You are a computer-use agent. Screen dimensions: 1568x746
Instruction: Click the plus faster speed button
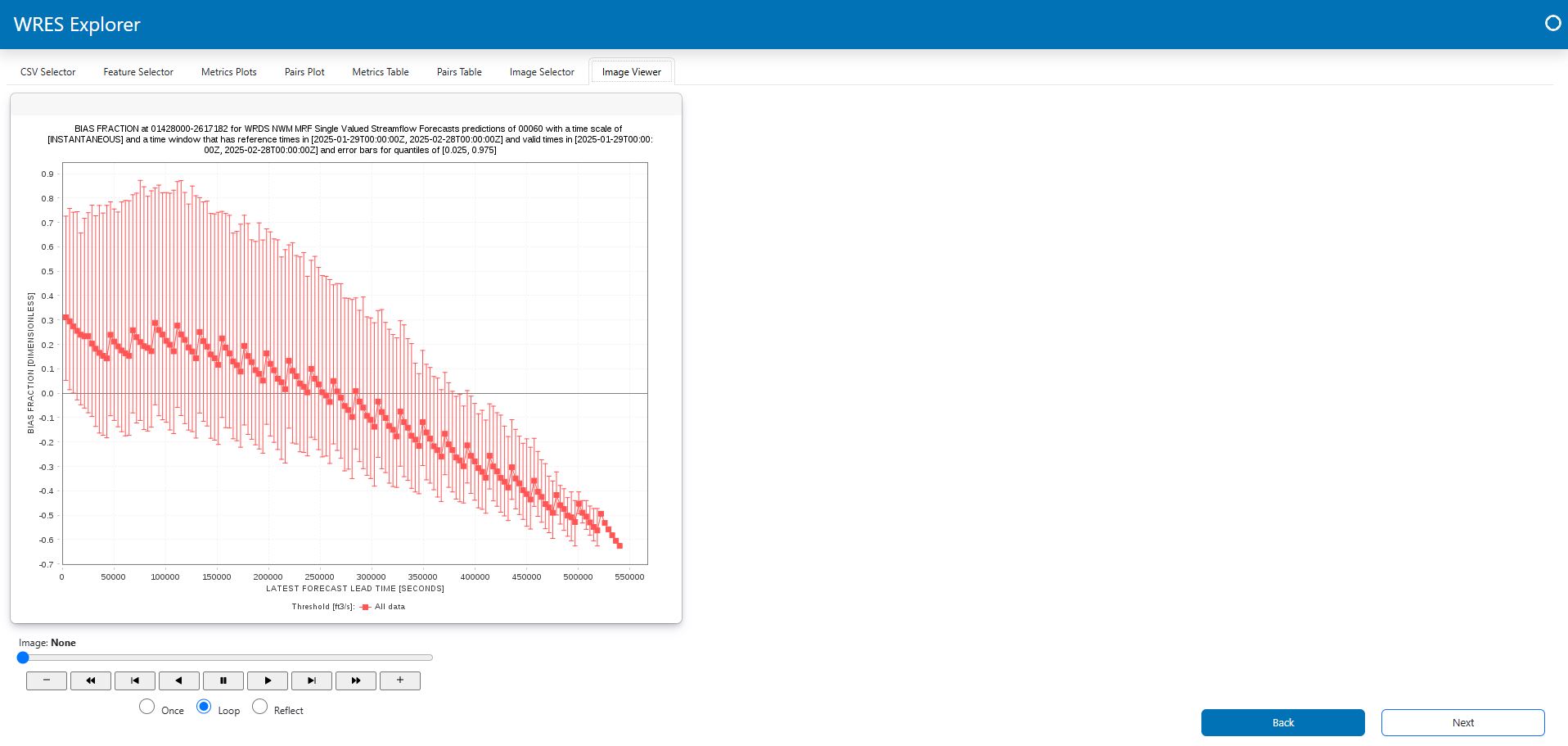coord(400,680)
